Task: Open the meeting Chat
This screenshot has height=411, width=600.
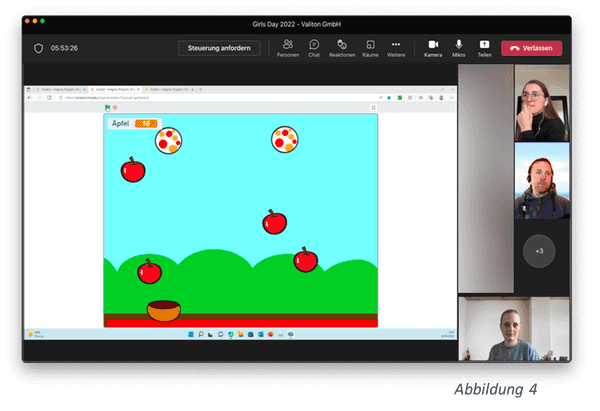Action: [x=314, y=47]
